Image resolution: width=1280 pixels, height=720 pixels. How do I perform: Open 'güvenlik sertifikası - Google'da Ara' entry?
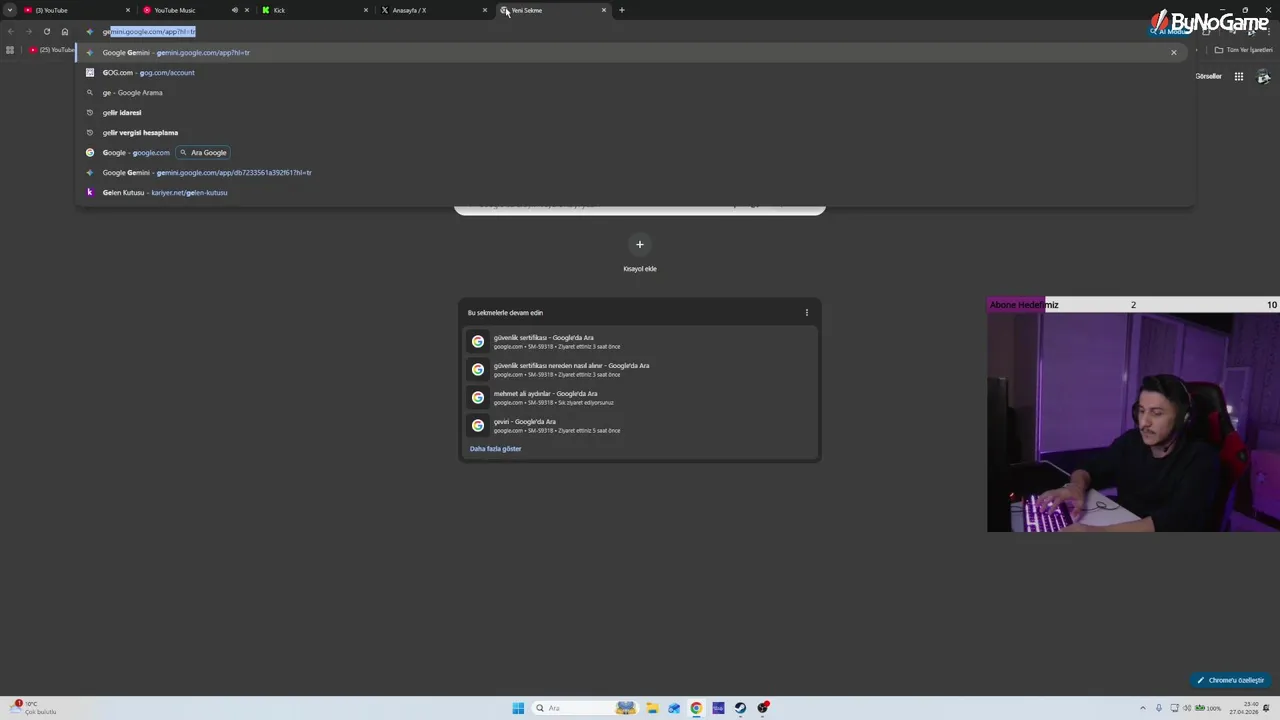[640, 341]
